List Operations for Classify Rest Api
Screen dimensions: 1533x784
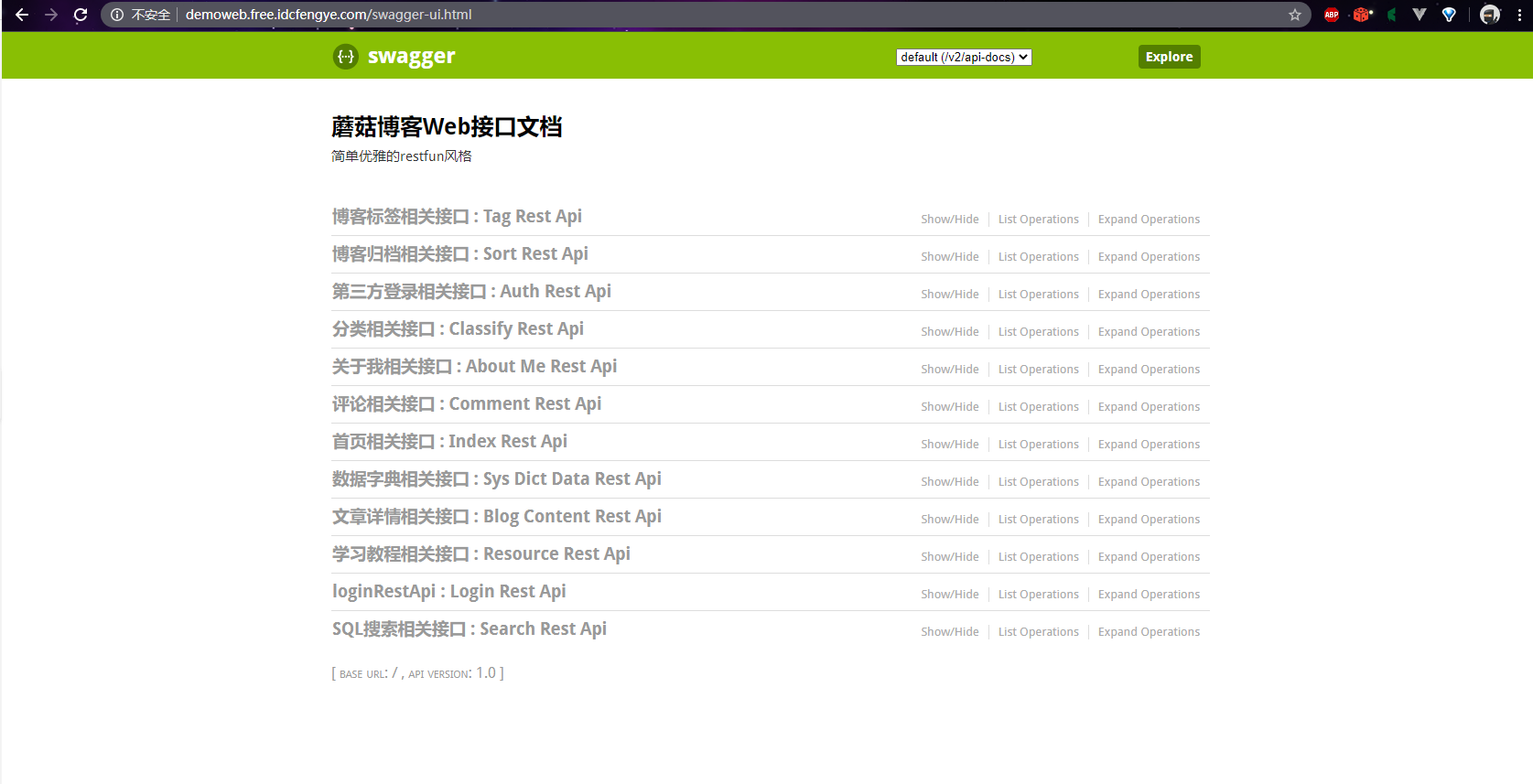point(1038,332)
